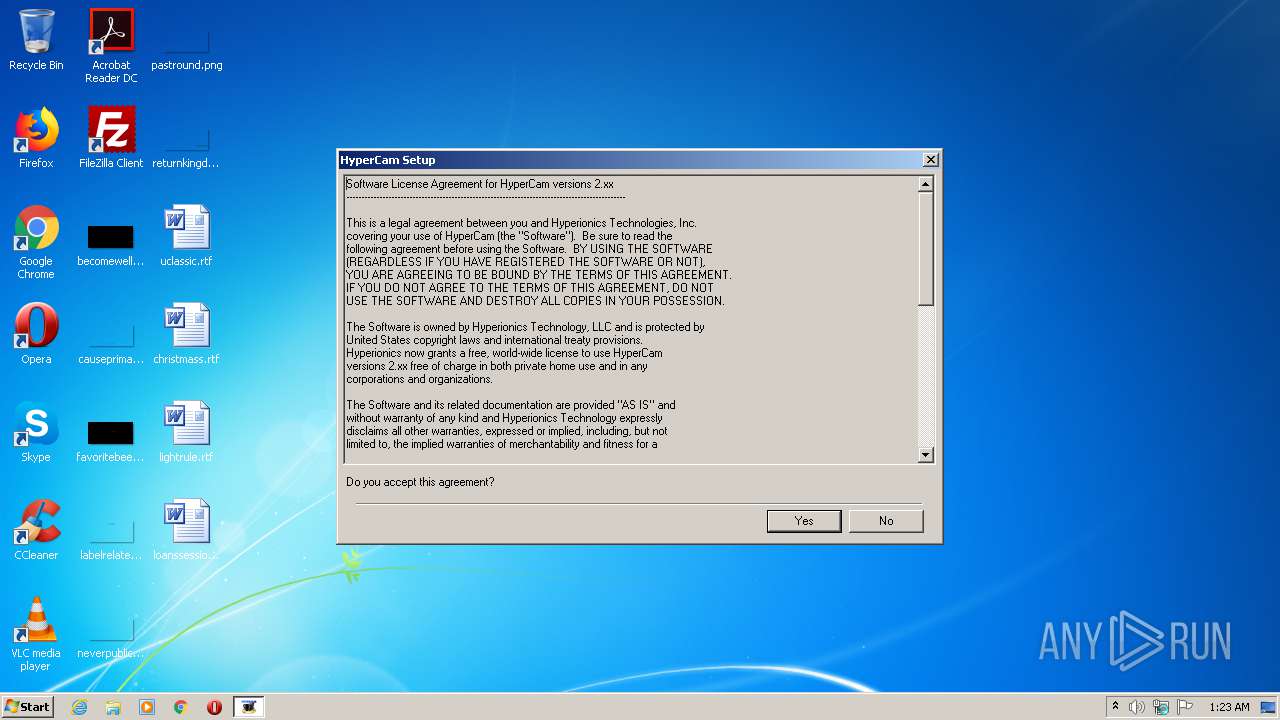Open the Start menu
The image size is (1280, 720).
[x=27, y=707]
